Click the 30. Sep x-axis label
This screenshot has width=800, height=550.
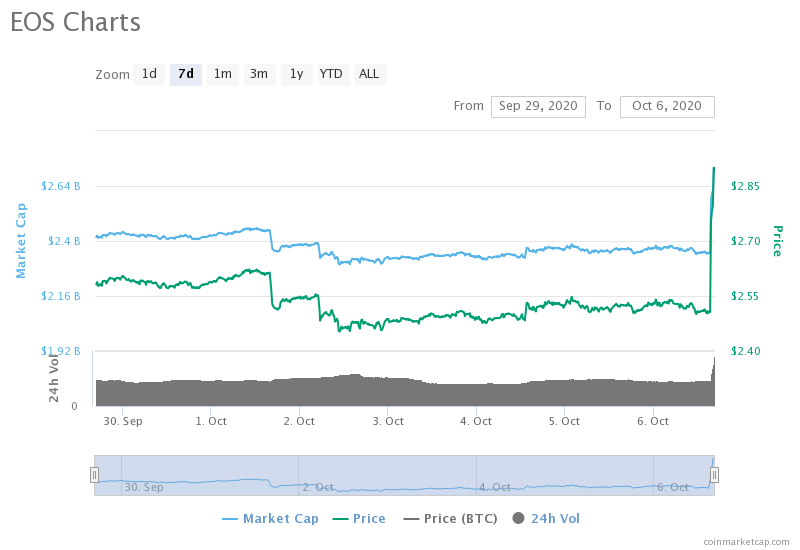click(x=123, y=421)
